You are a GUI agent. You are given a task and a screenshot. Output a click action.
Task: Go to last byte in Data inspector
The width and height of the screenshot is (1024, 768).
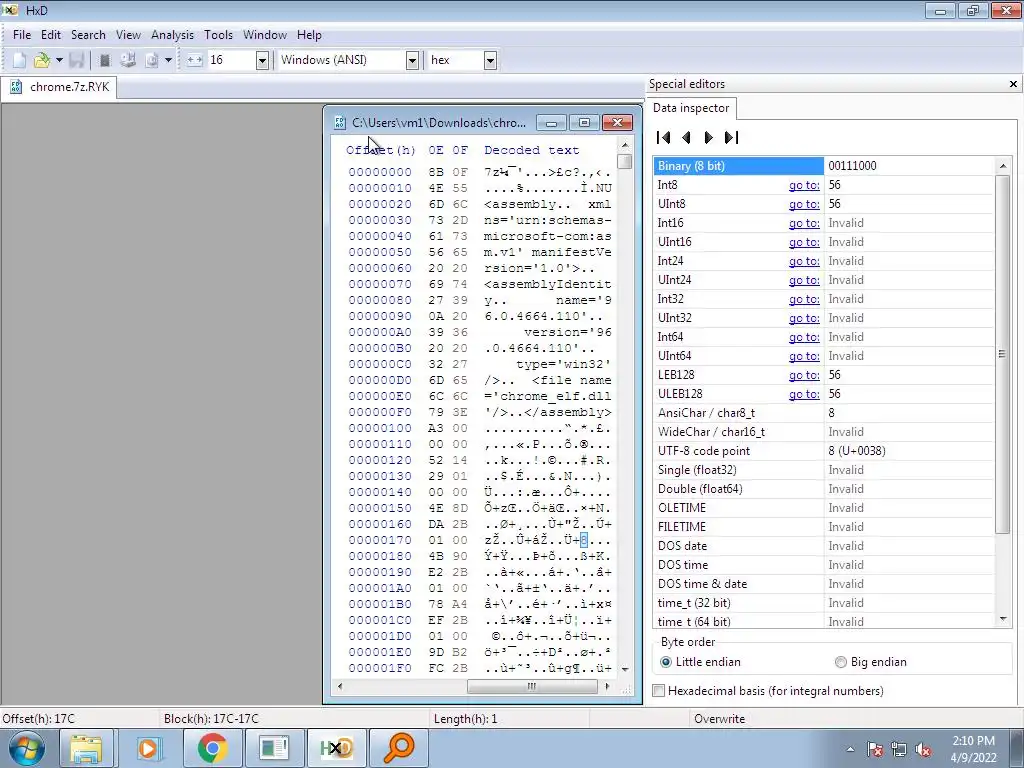(x=731, y=137)
